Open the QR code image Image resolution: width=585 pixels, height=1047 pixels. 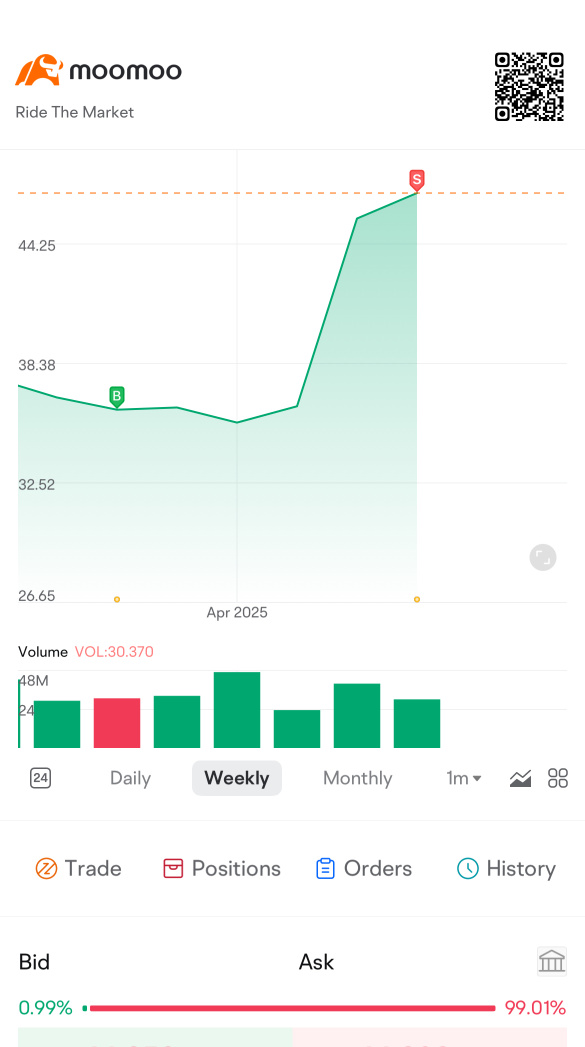(x=529, y=87)
